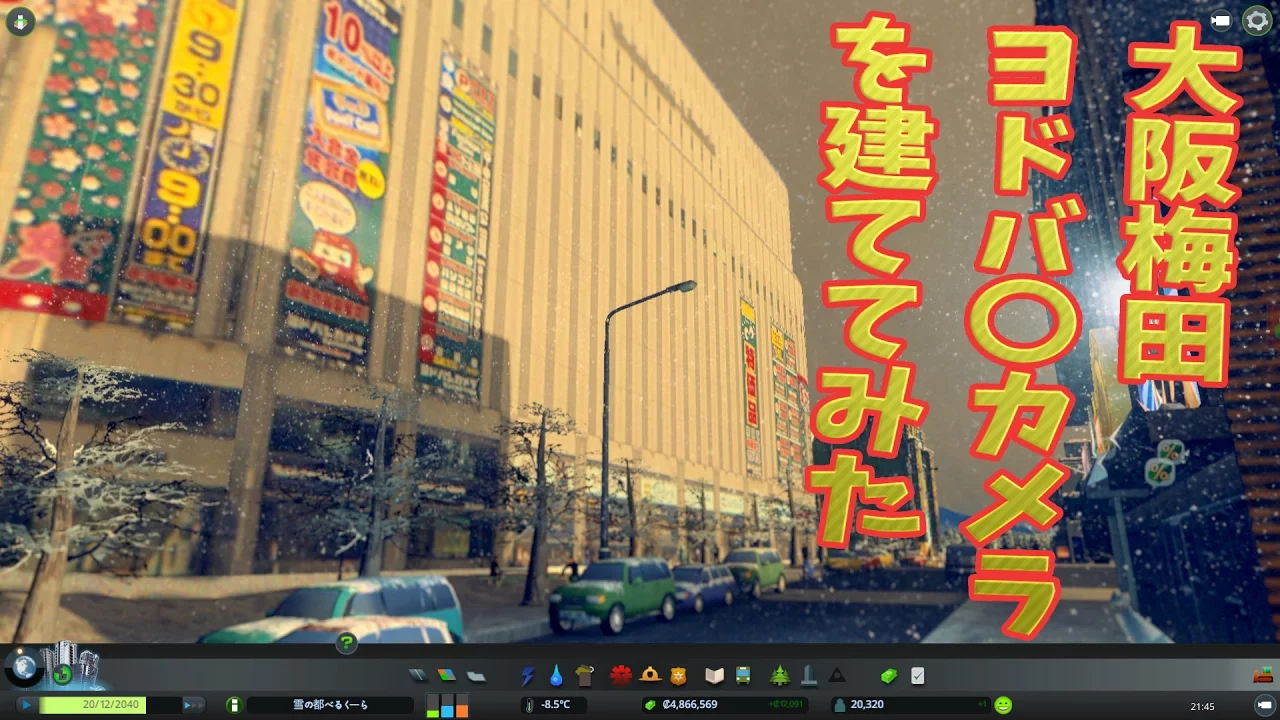Open the Police badge icon
This screenshot has width=1280, height=720.
coord(679,675)
